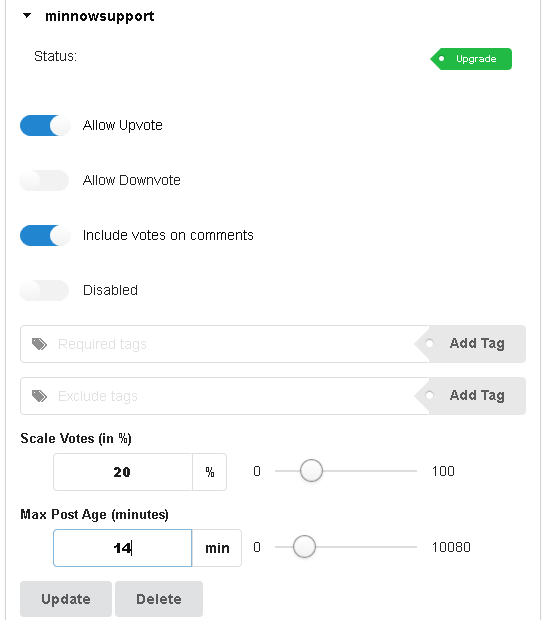
Task: Click the Max Post Age minutes input
Action: click(x=123, y=548)
